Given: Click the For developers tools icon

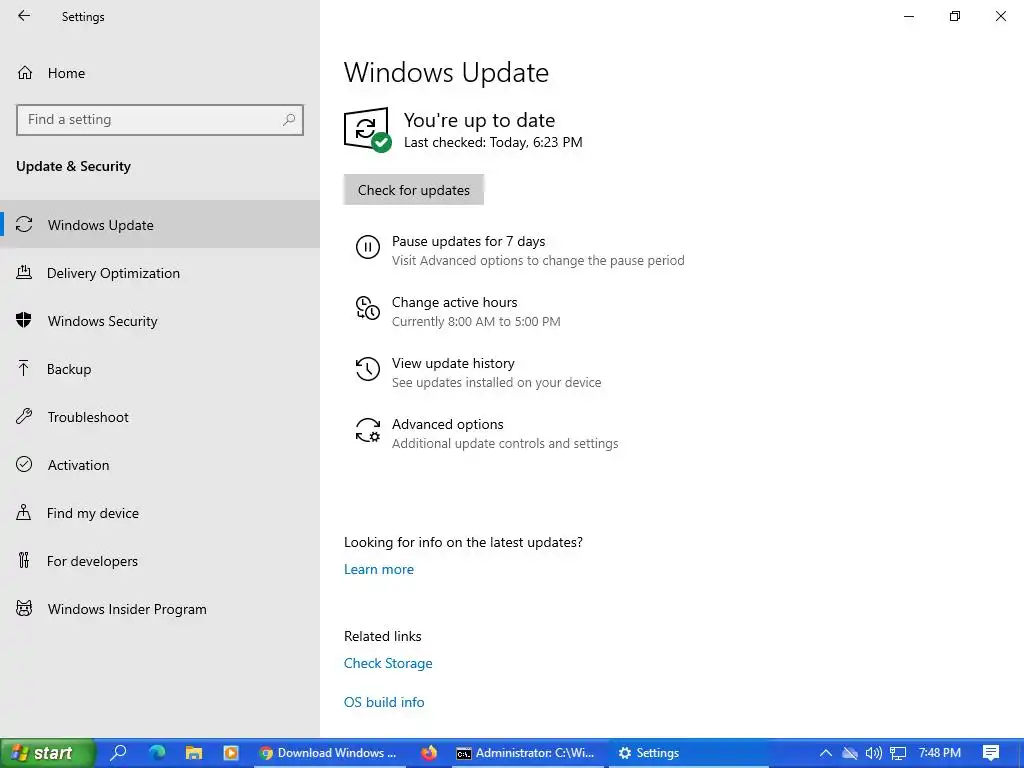Looking at the screenshot, I should tap(24, 560).
